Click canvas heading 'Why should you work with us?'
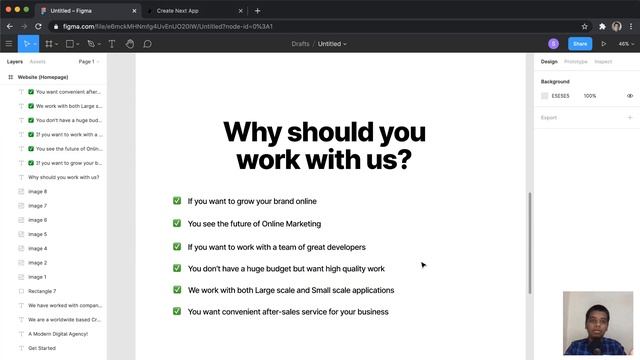This screenshot has height=360, width=640. click(x=324, y=146)
